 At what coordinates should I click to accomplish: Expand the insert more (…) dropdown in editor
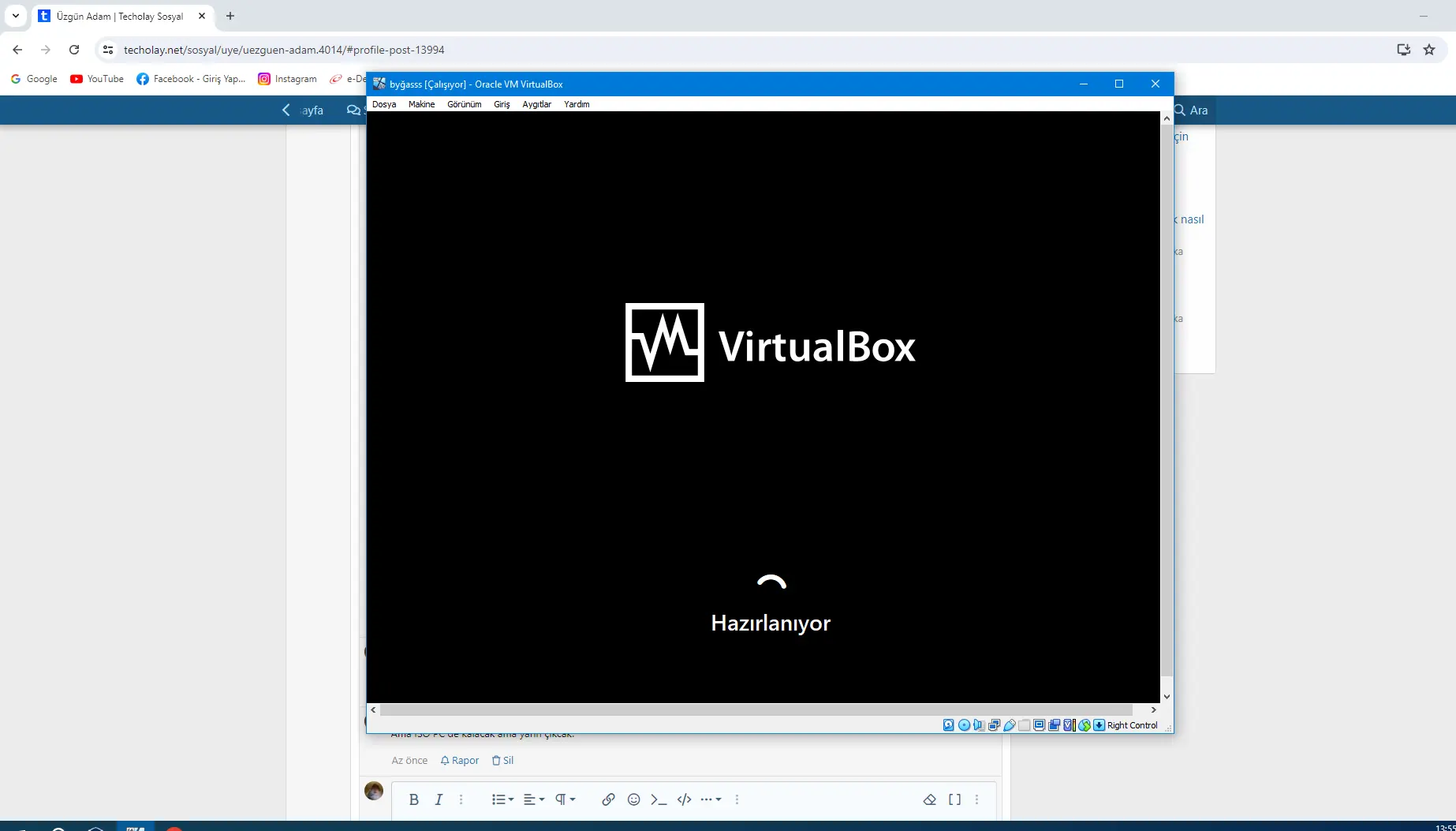tap(711, 799)
